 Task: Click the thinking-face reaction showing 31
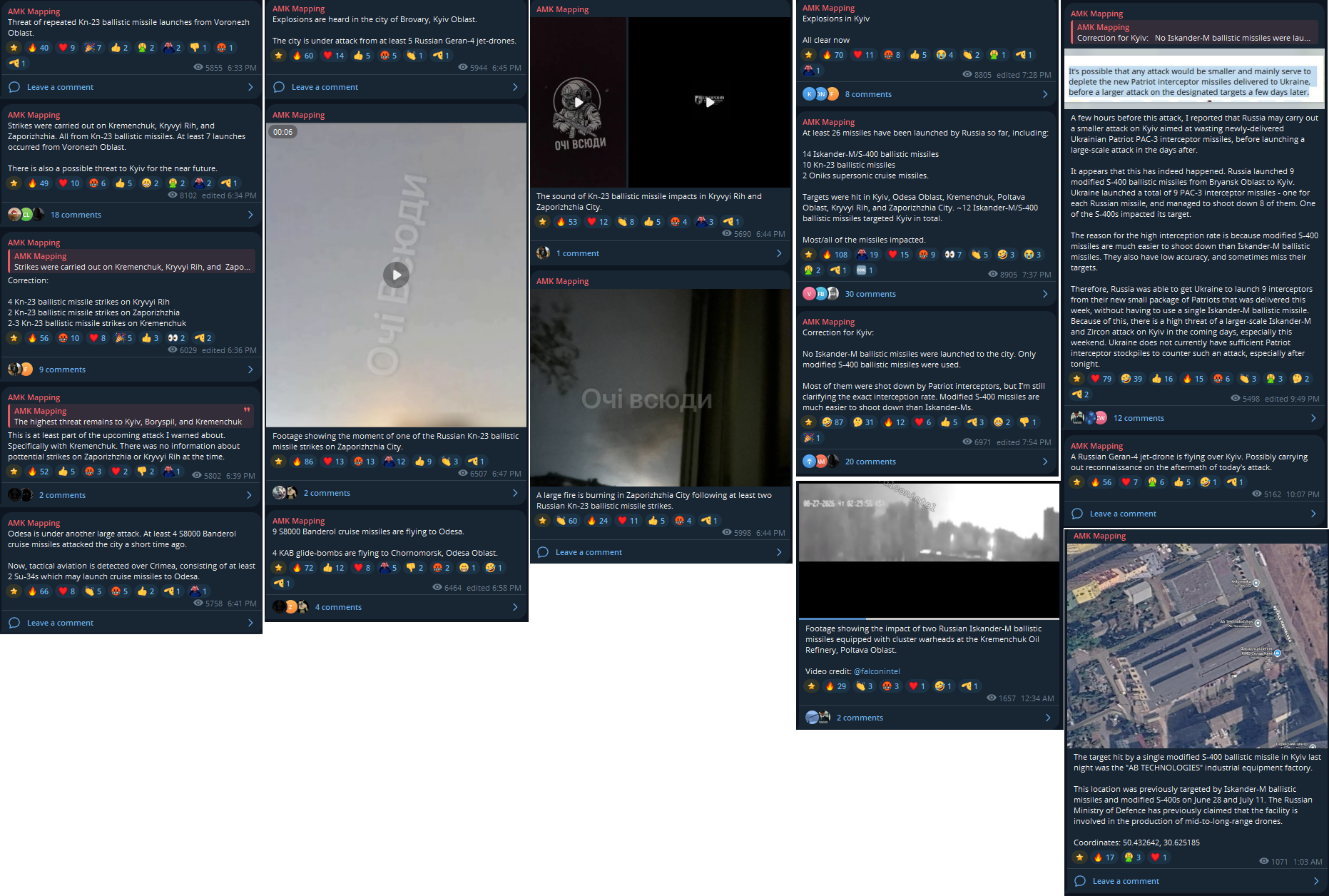tap(864, 422)
